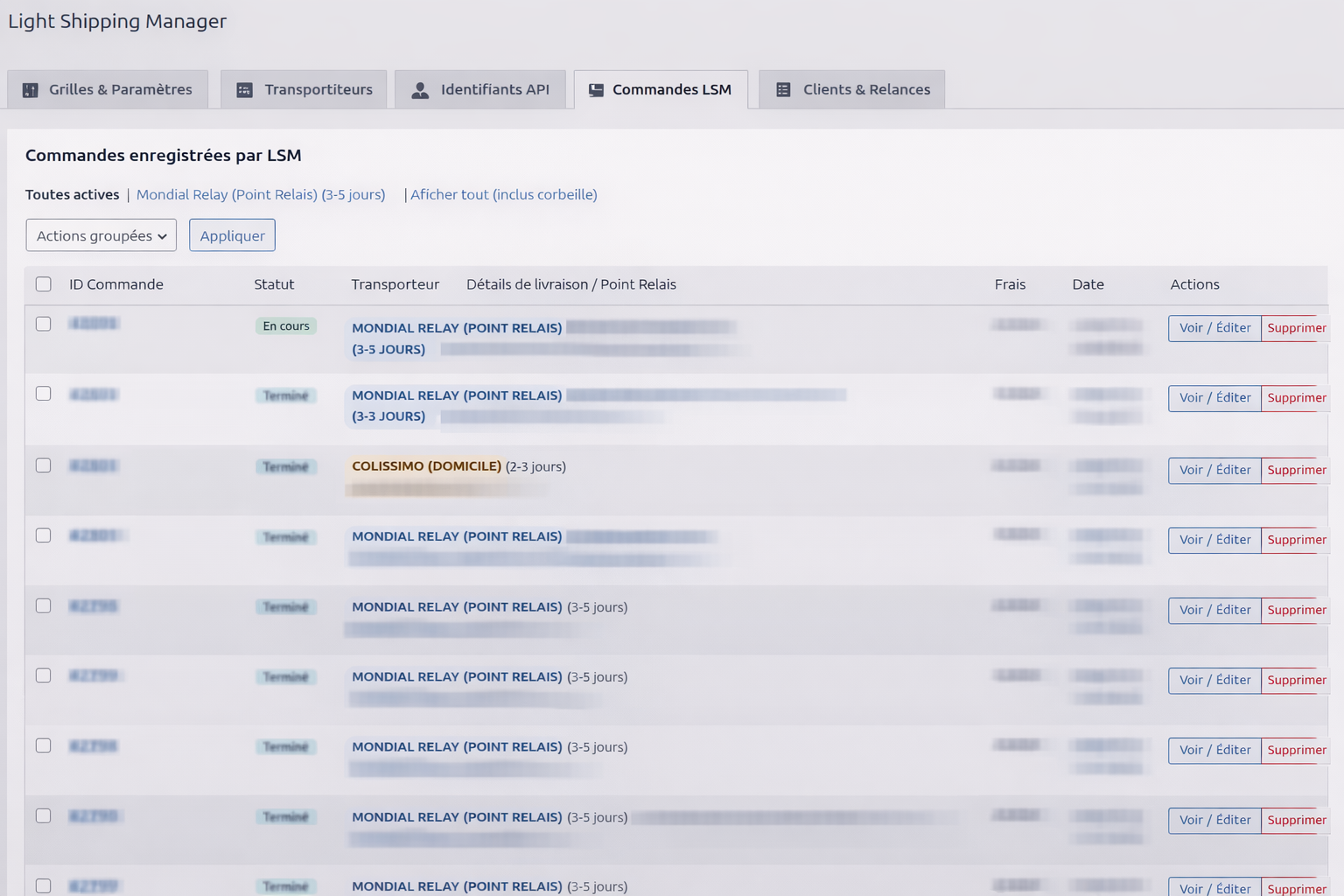
Task: Check the box for the En cours order
Action: [44, 324]
